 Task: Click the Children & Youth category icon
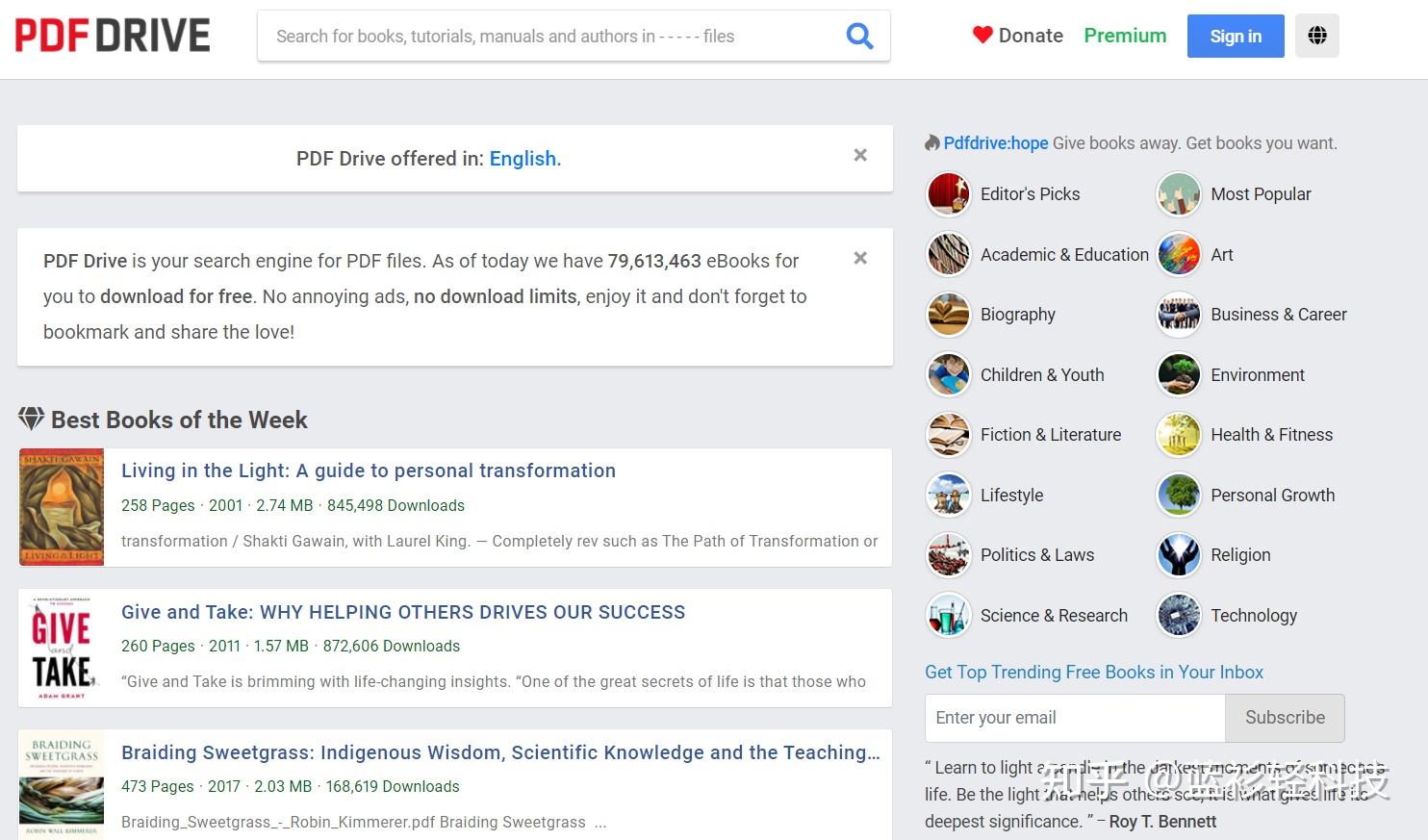[949, 375]
